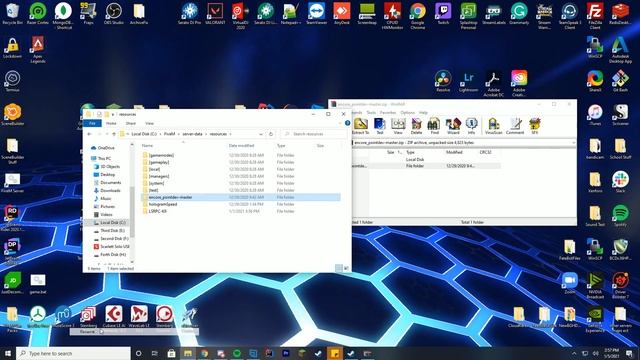Click FiveM in the breadcrumb path
Image resolution: width=640 pixels, height=360 pixels.
tap(169, 134)
